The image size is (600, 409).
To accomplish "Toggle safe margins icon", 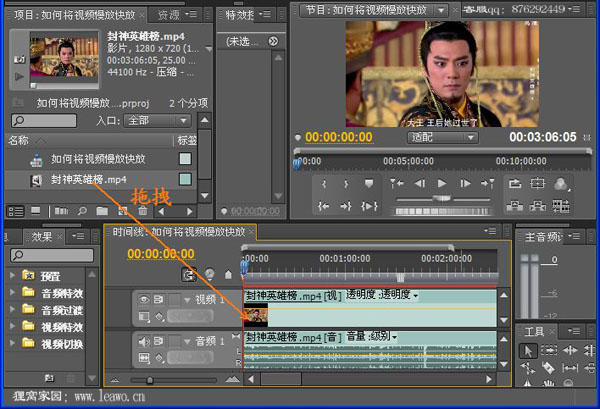I will tap(537, 184).
